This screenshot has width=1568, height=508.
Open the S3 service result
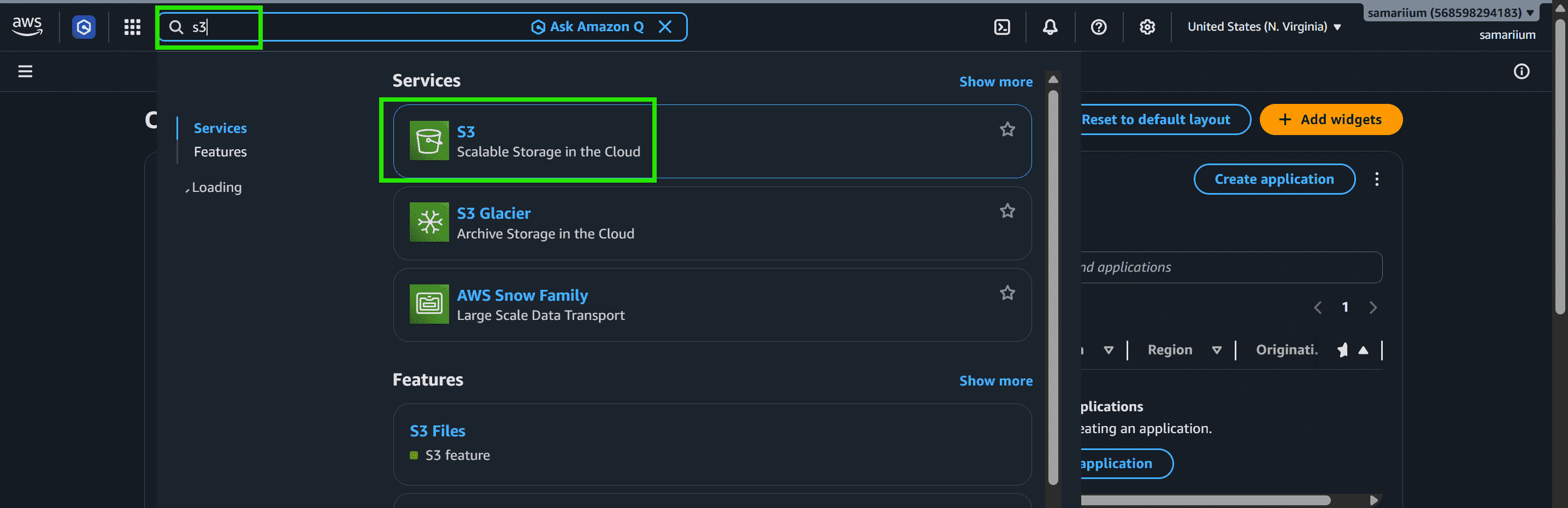pos(712,141)
